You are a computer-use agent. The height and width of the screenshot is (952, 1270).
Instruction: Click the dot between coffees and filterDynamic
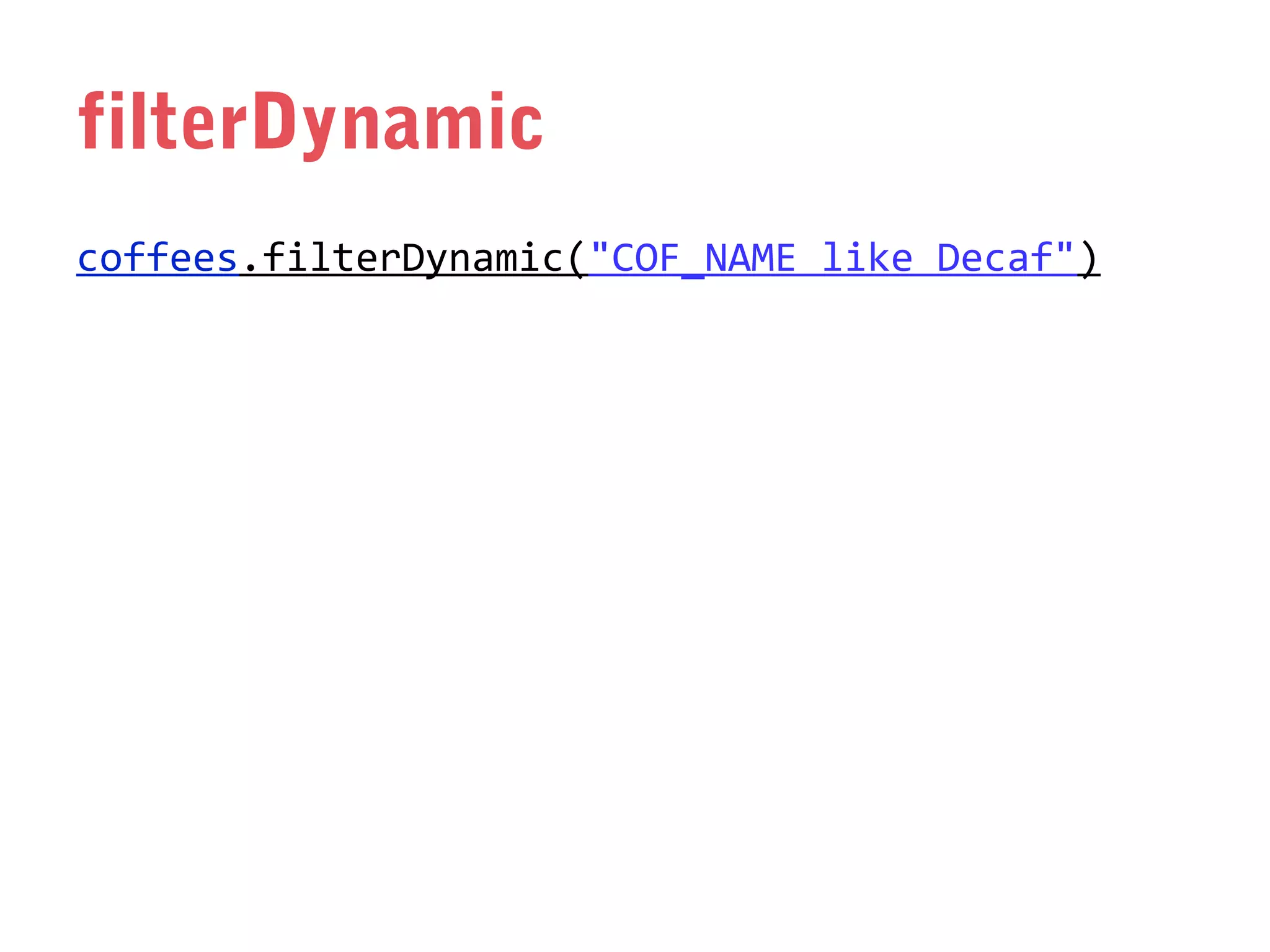pyautogui.click(x=251, y=268)
